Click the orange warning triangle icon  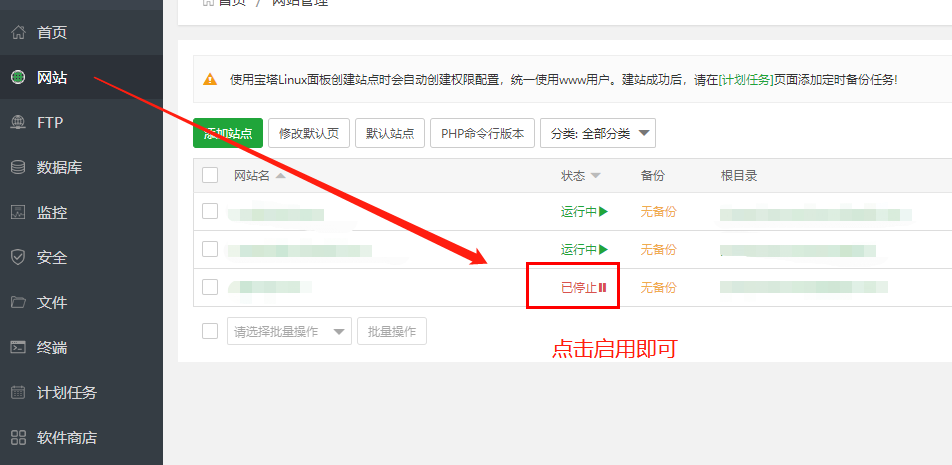point(210,79)
